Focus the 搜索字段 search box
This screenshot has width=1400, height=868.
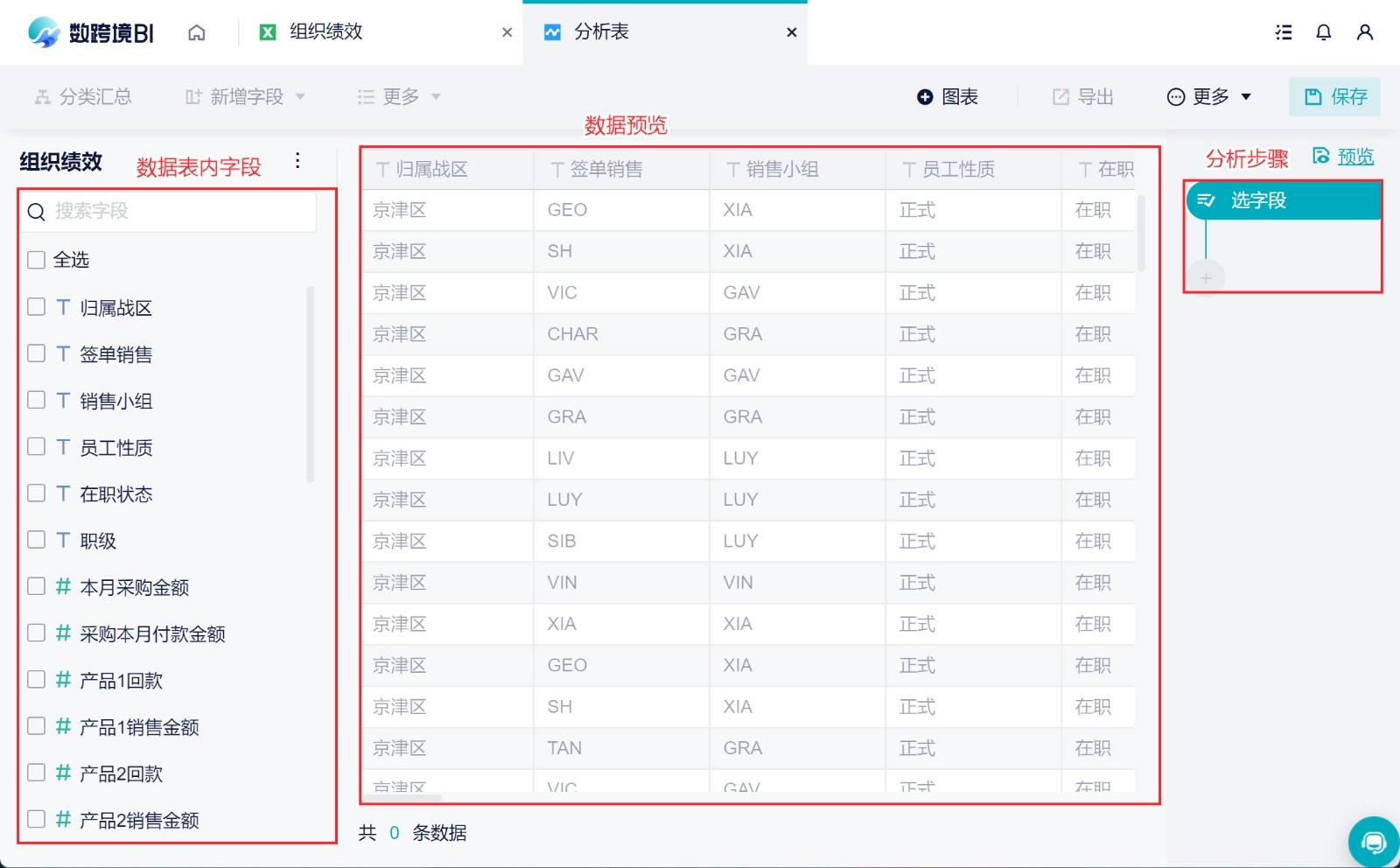click(x=168, y=212)
